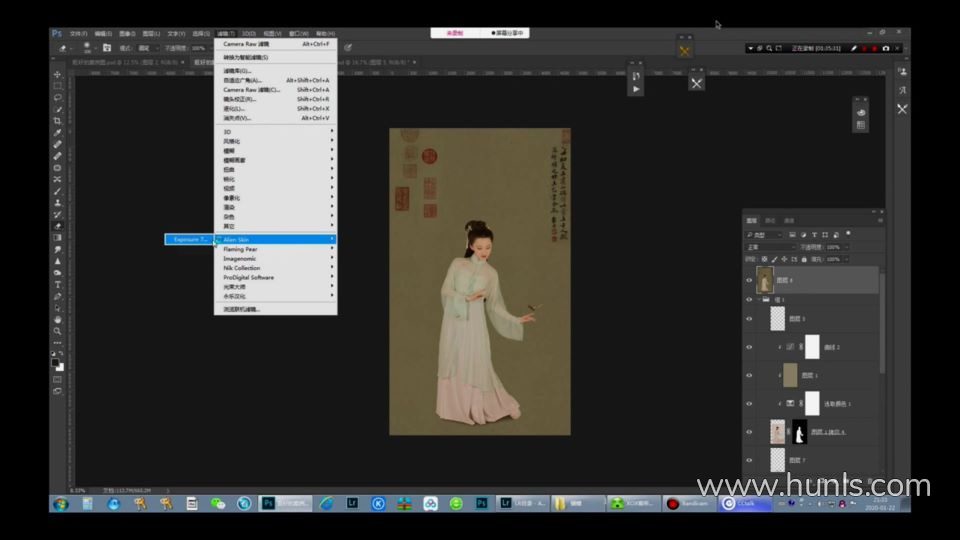Hide layer 图层 4 via eye icon
This screenshot has width=960, height=540.
pos(749,280)
